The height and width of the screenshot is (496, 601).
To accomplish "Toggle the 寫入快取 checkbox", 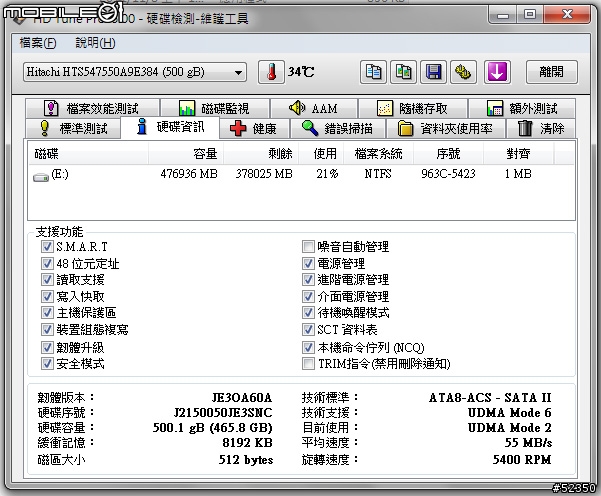I will pos(47,296).
